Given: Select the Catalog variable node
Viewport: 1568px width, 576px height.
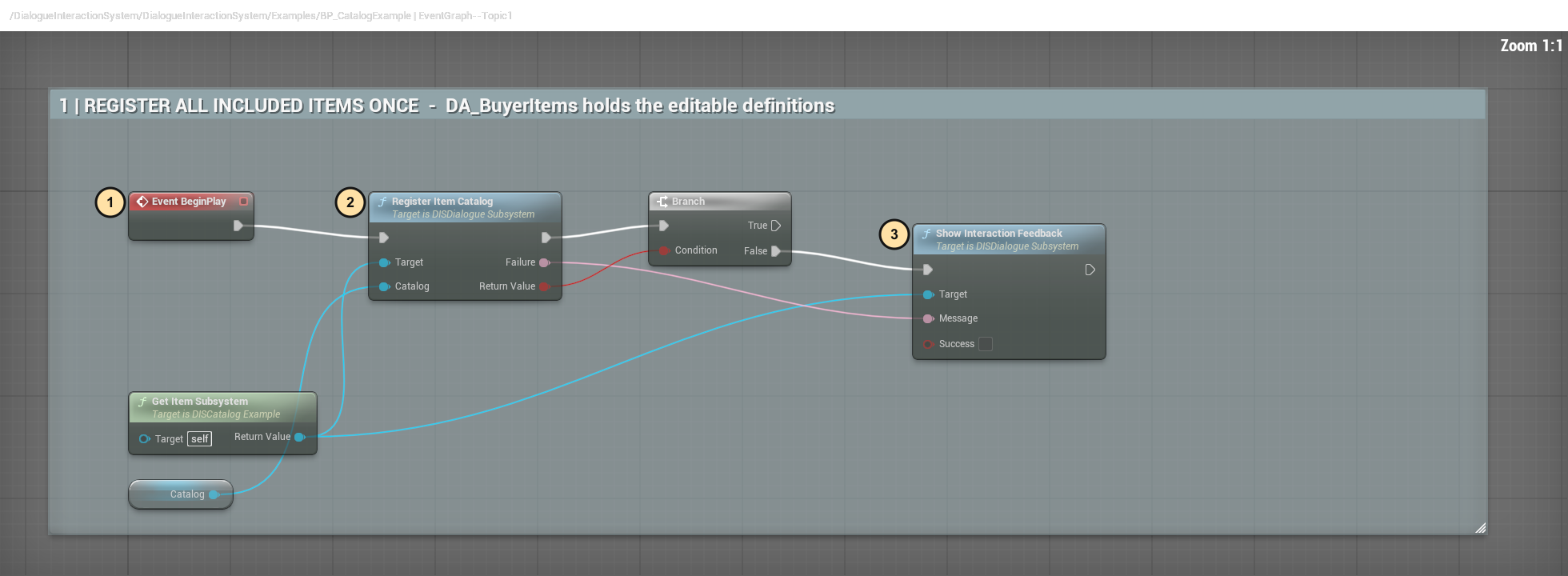Looking at the screenshot, I should click(181, 494).
